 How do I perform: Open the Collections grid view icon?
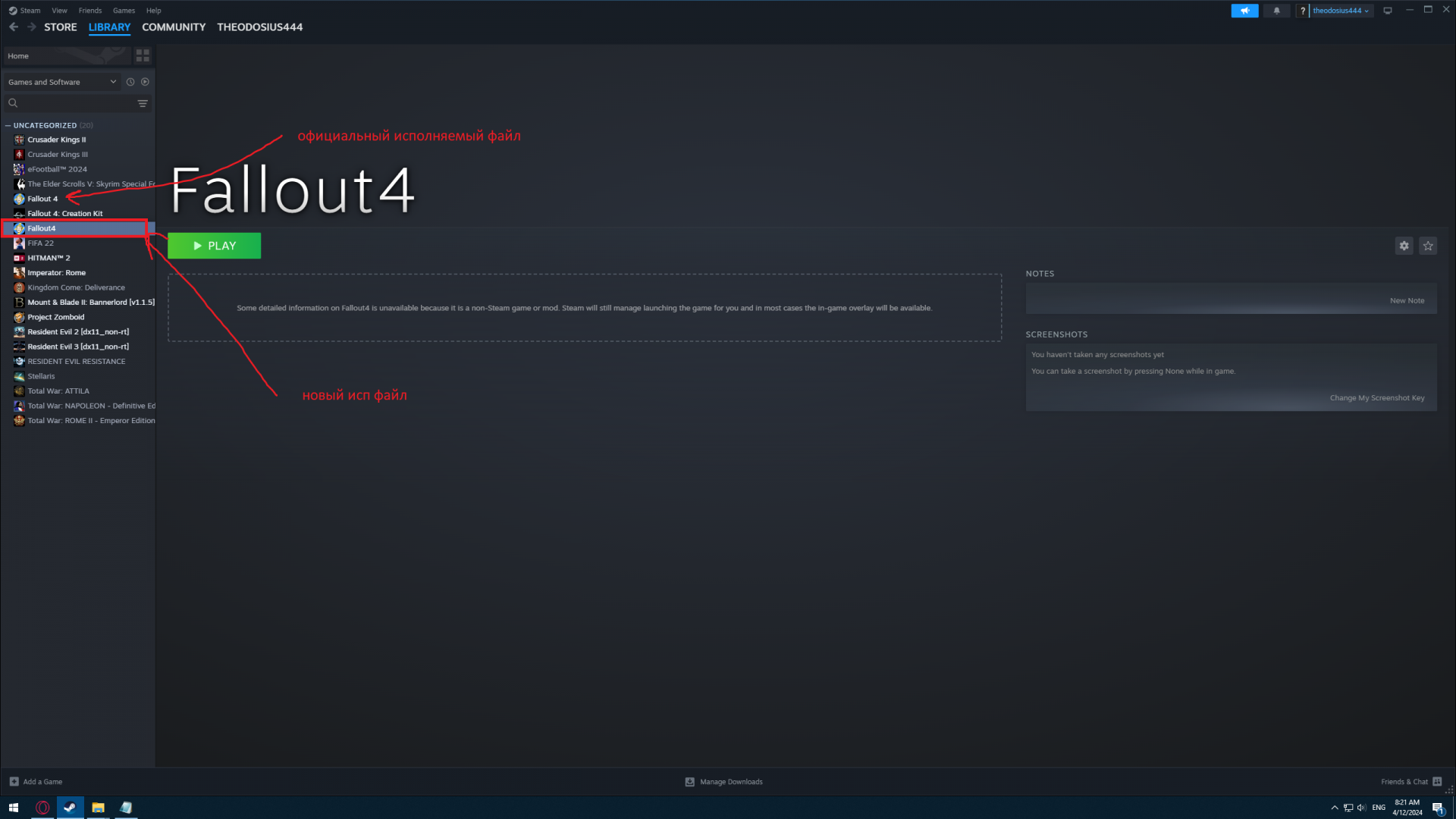click(143, 56)
